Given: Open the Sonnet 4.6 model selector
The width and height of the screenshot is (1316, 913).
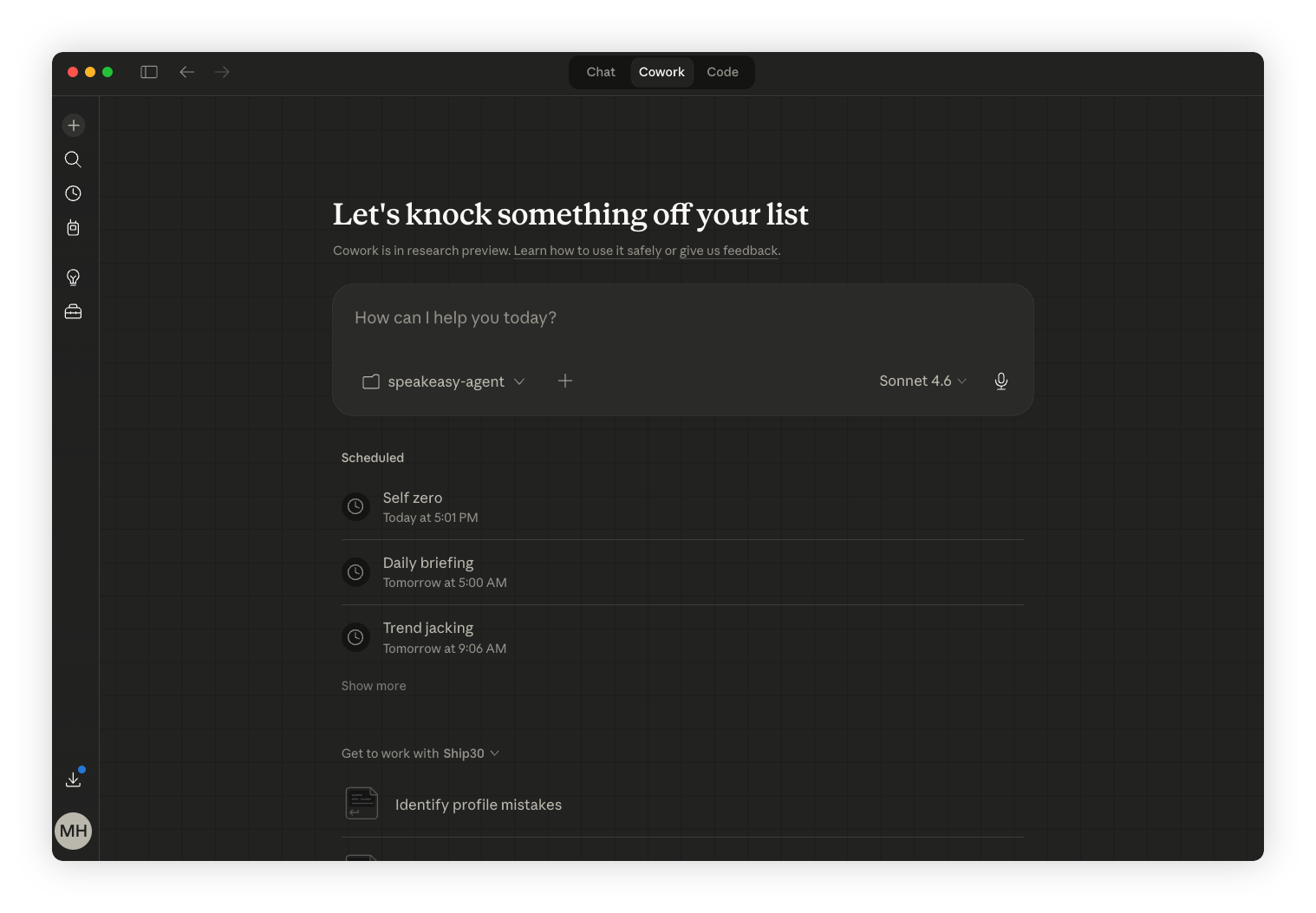Looking at the screenshot, I should pyautogui.click(x=922, y=381).
